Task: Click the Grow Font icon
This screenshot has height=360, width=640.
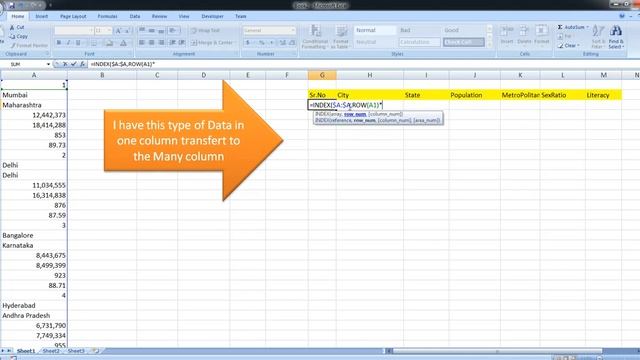Action: [x=118, y=31]
